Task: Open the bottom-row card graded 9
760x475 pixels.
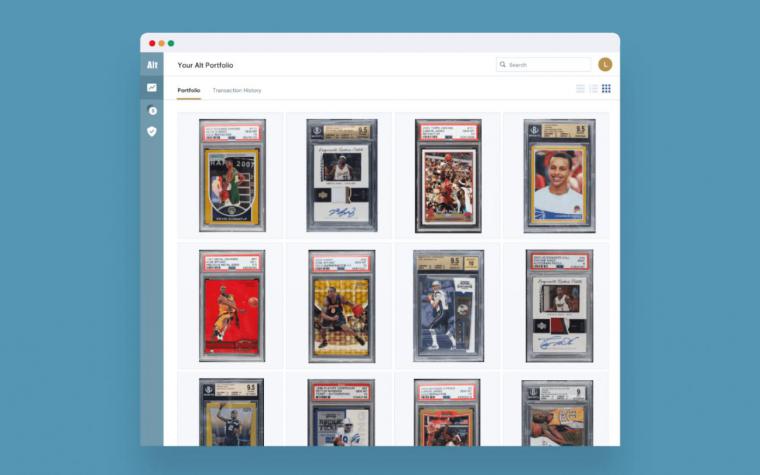Action: (557, 413)
